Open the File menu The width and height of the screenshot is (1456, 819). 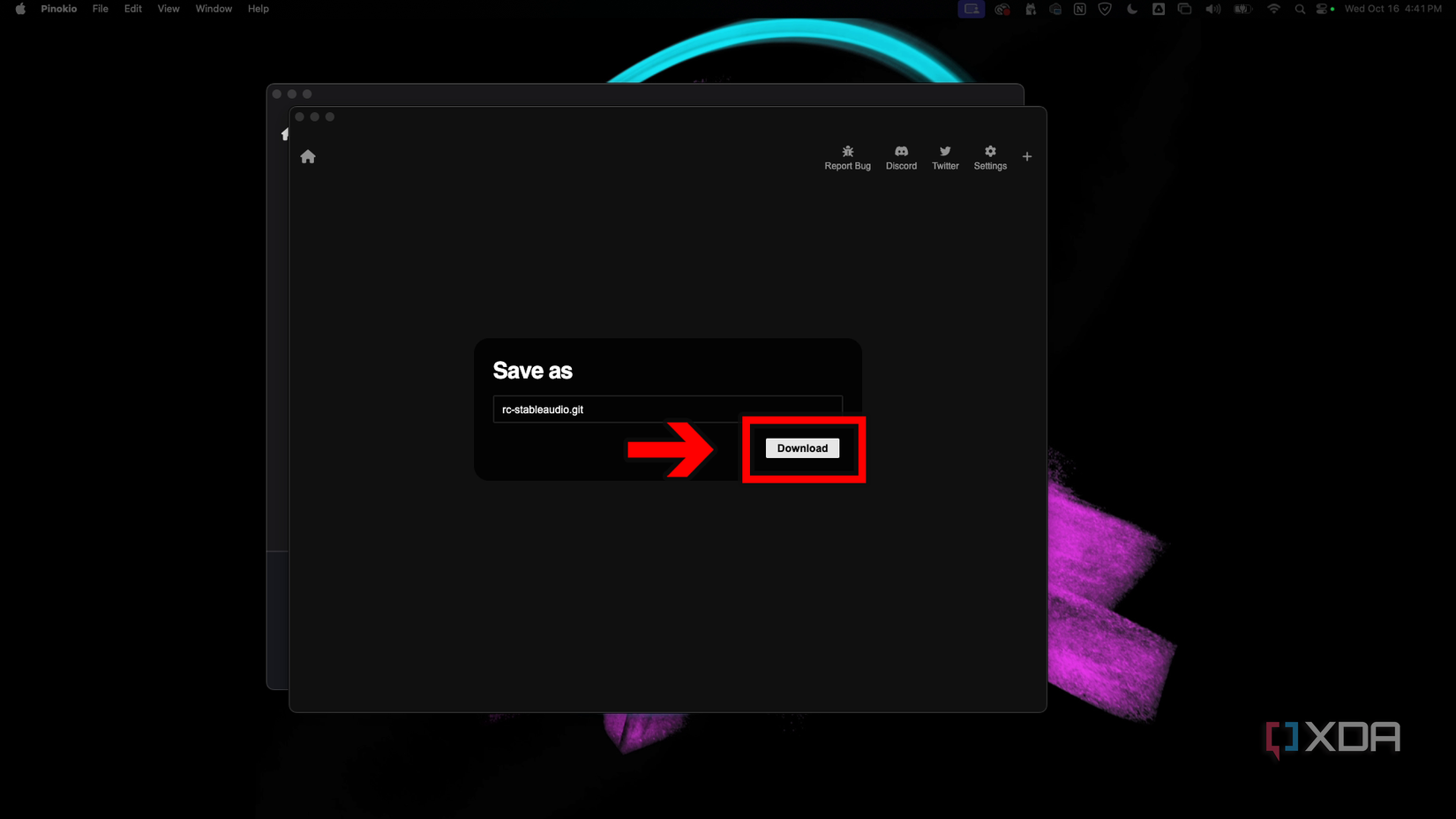click(x=100, y=9)
